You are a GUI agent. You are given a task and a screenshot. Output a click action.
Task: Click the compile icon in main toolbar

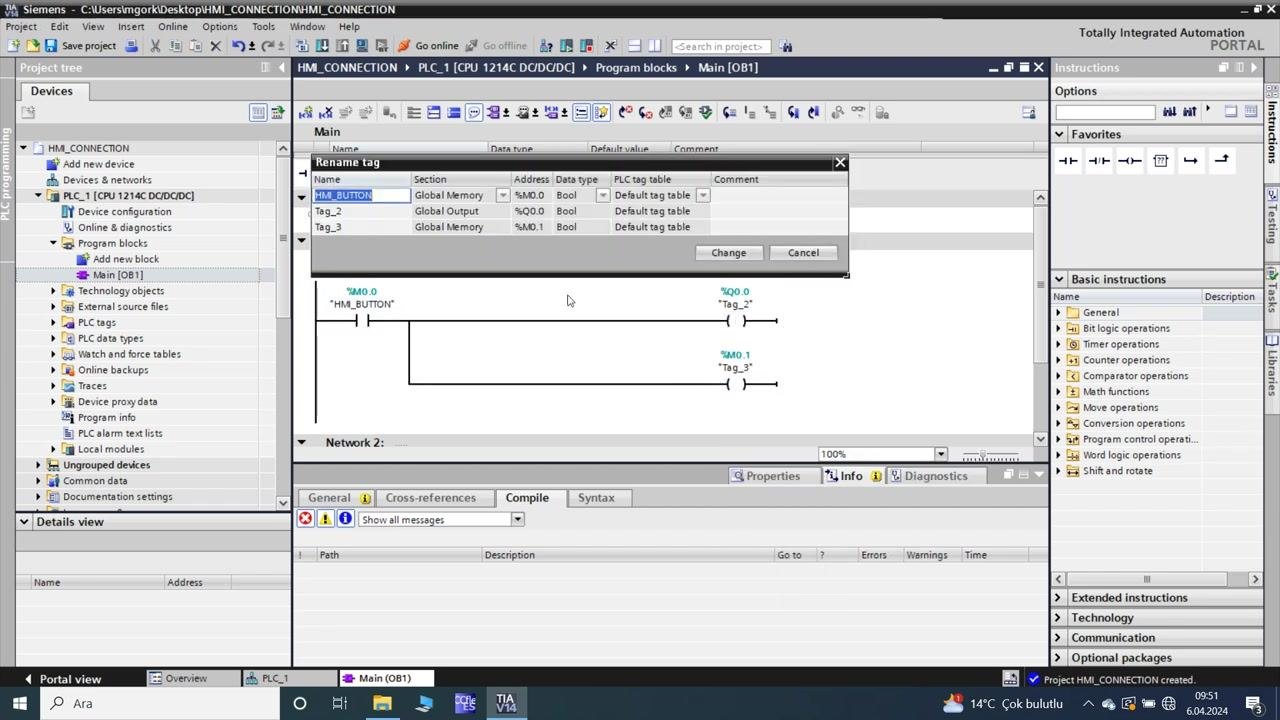tap(302, 46)
